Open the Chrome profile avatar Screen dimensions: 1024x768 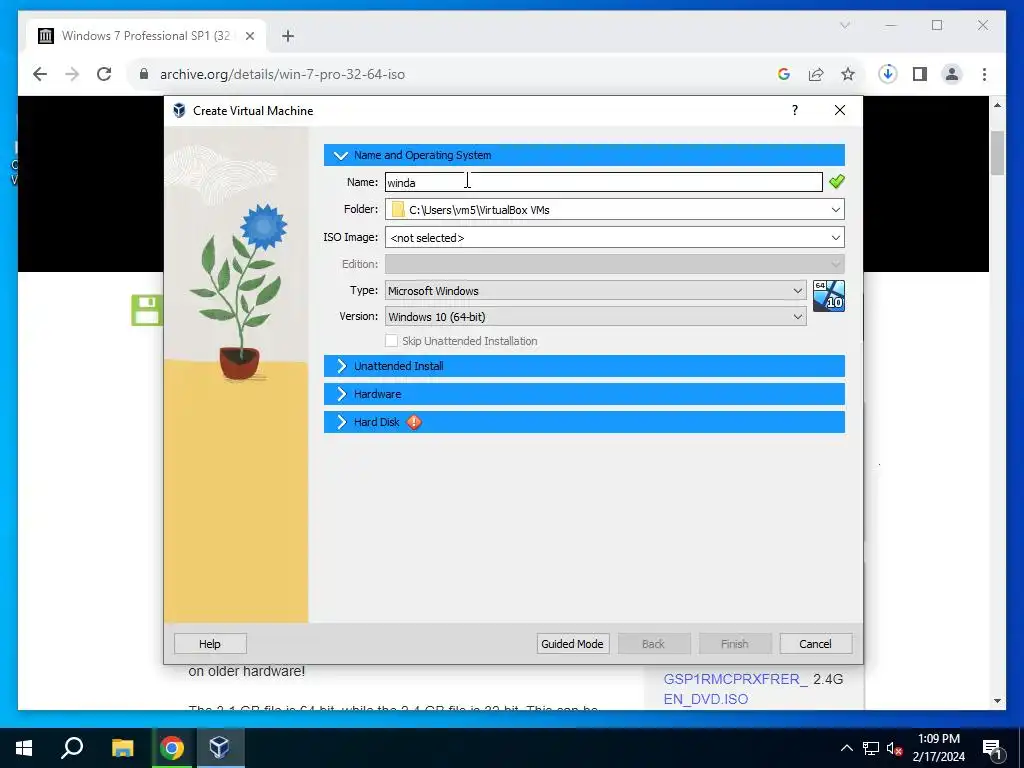click(x=952, y=74)
